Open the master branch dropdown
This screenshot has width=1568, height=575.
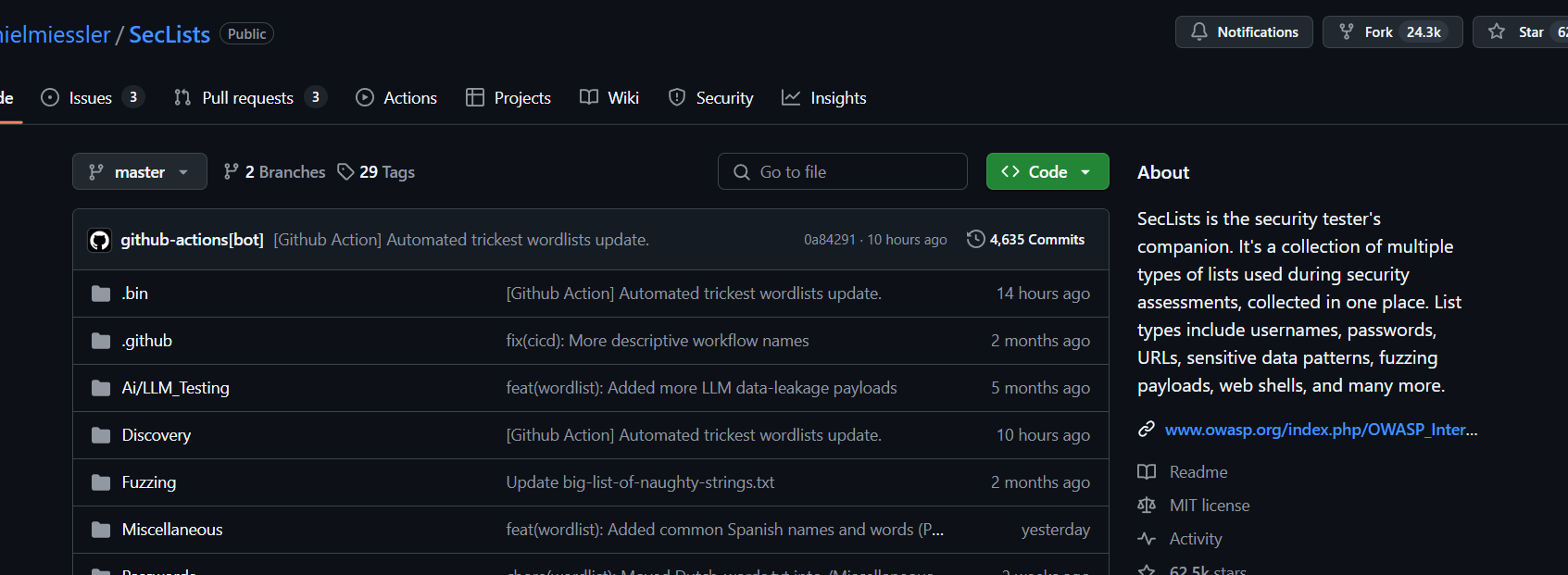point(140,172)
